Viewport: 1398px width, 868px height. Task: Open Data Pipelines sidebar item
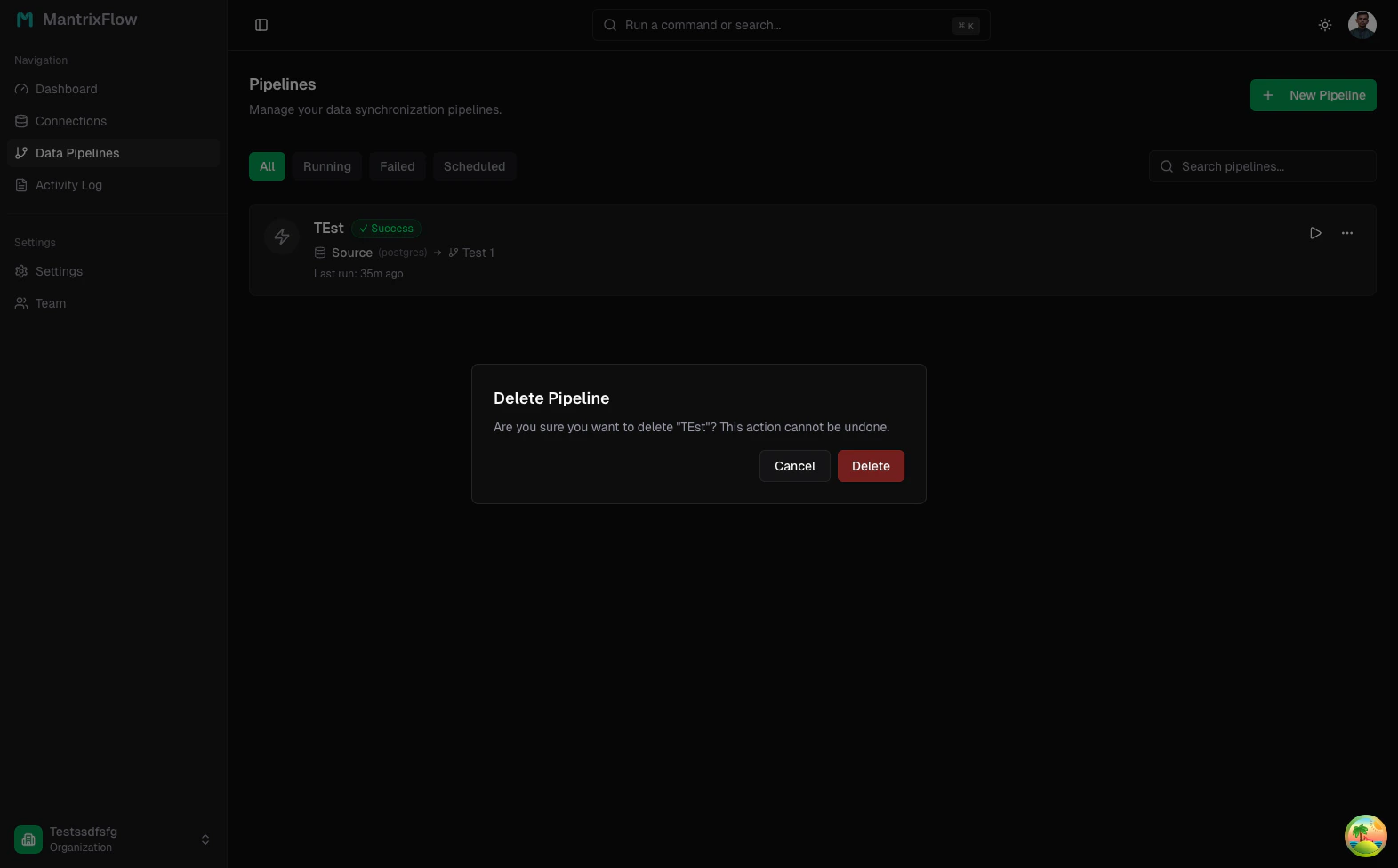113,153
